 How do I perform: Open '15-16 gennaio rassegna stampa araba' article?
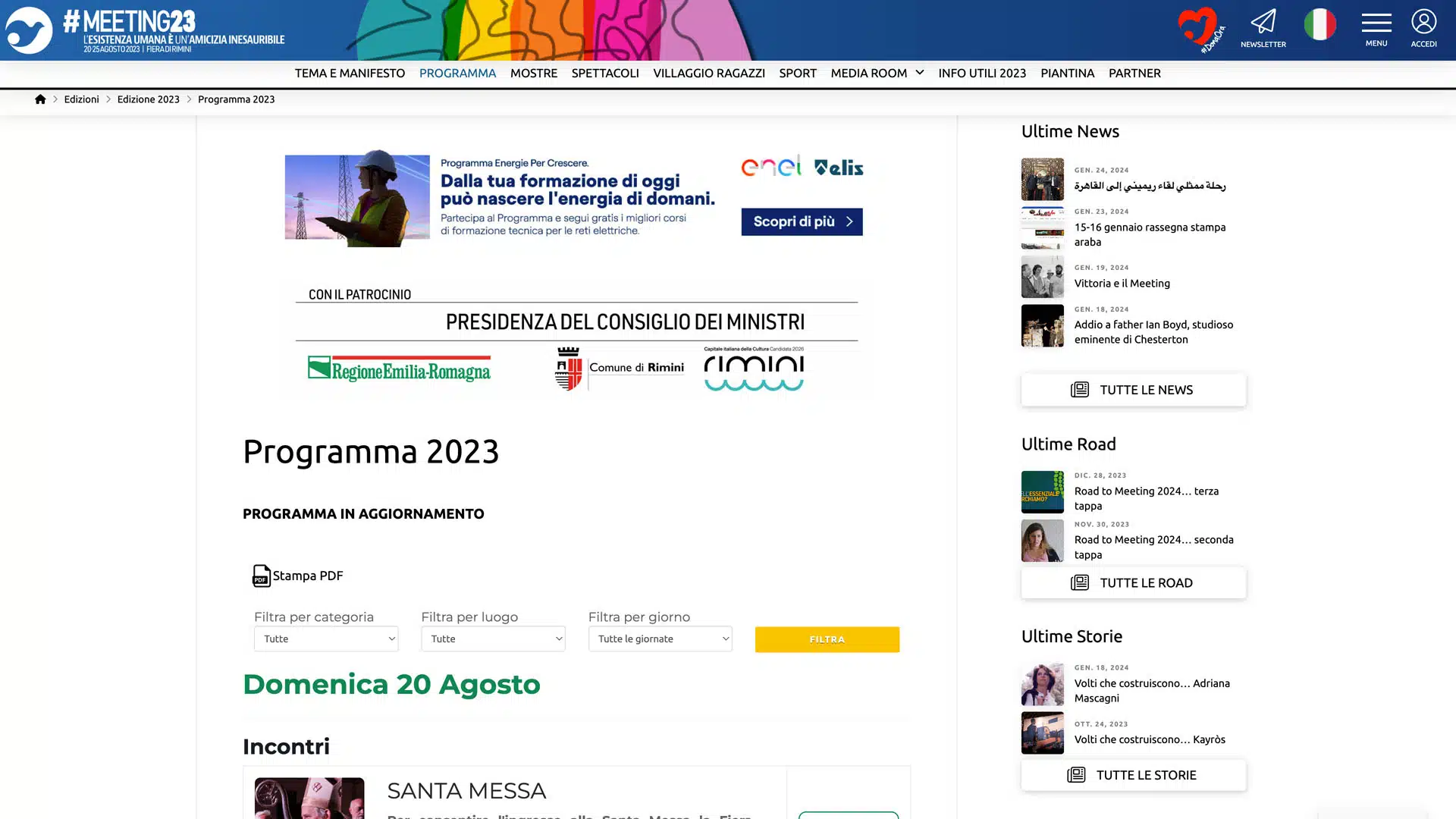coord(1150,234)
